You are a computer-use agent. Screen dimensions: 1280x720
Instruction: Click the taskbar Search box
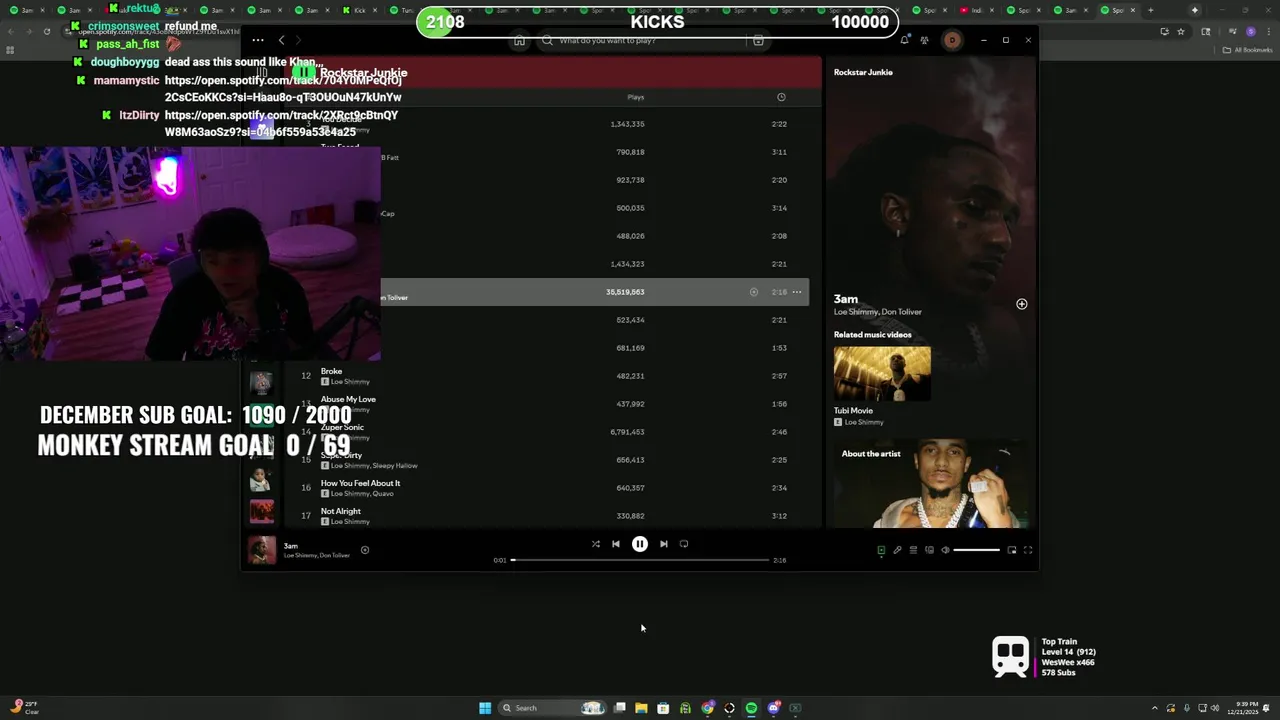pos(553,708)
